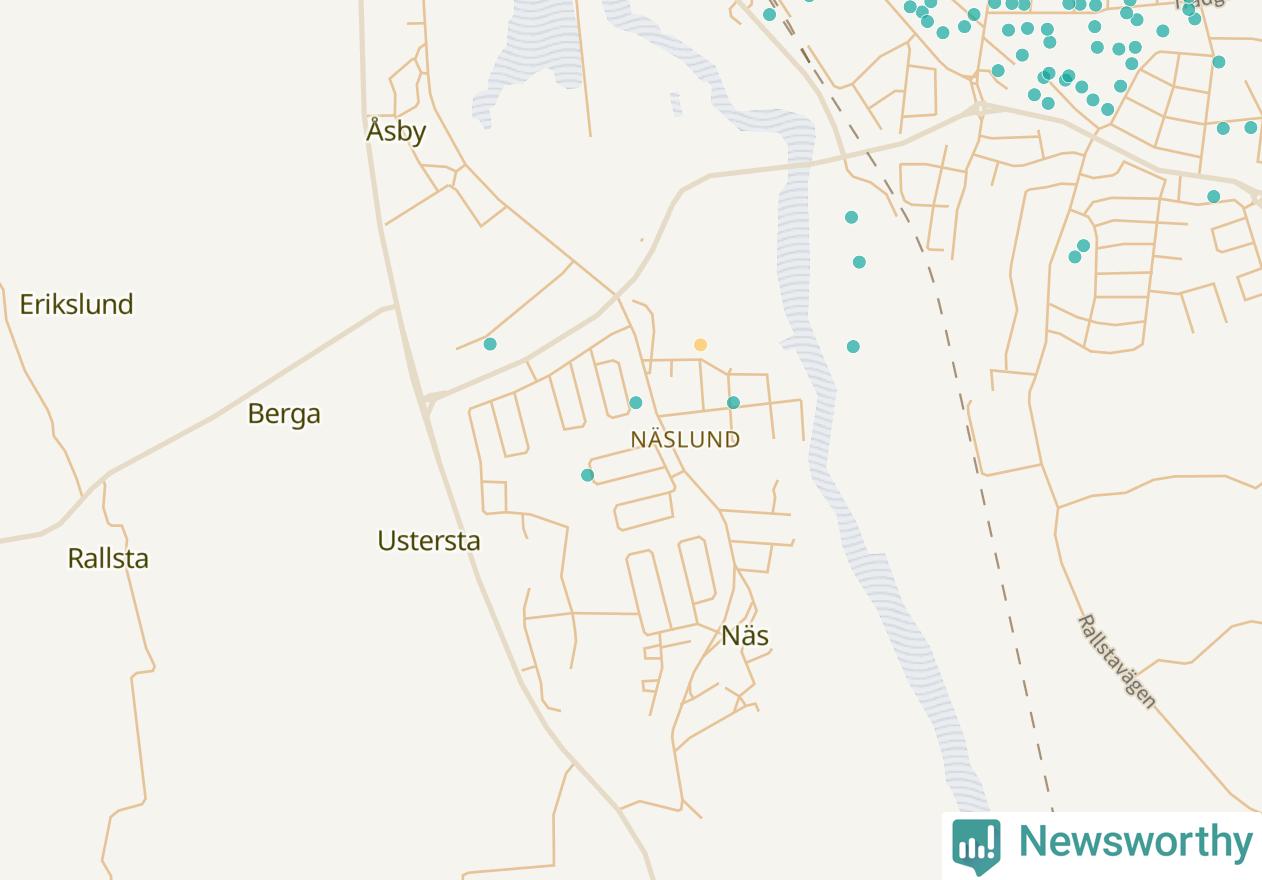Screen dimensions: 1262x880
Task: Click teal marker pair in eastern housing blocks
Action: (x=1079, y=251)
